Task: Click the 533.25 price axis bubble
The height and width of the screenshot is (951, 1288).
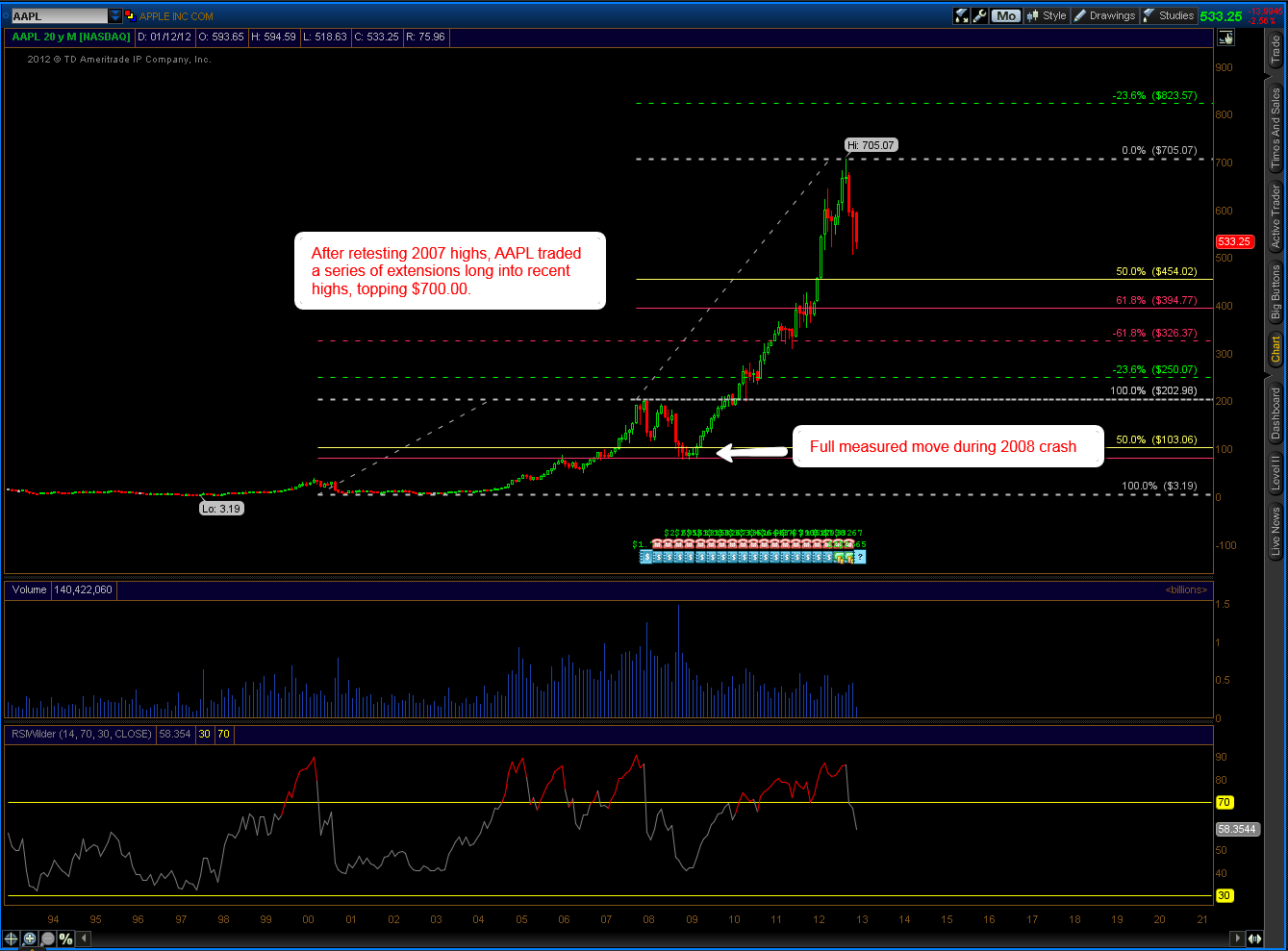Action: click(1234, 241)
